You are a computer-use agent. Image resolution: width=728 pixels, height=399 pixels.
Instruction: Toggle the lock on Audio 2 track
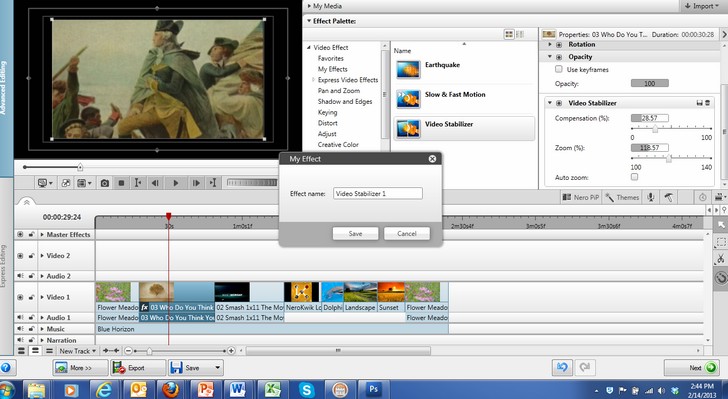coord(31,276)
